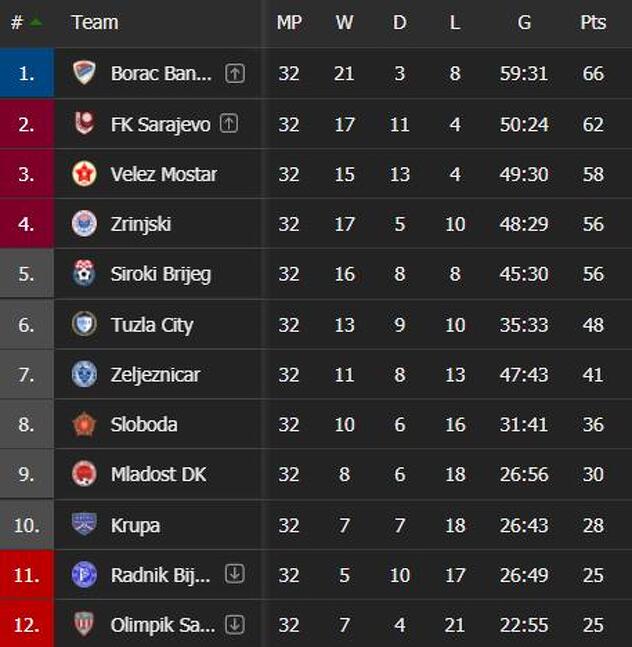Open the Sloboda team link
Viewport: 632px width, 647px height.
click(x=144, y=424)
